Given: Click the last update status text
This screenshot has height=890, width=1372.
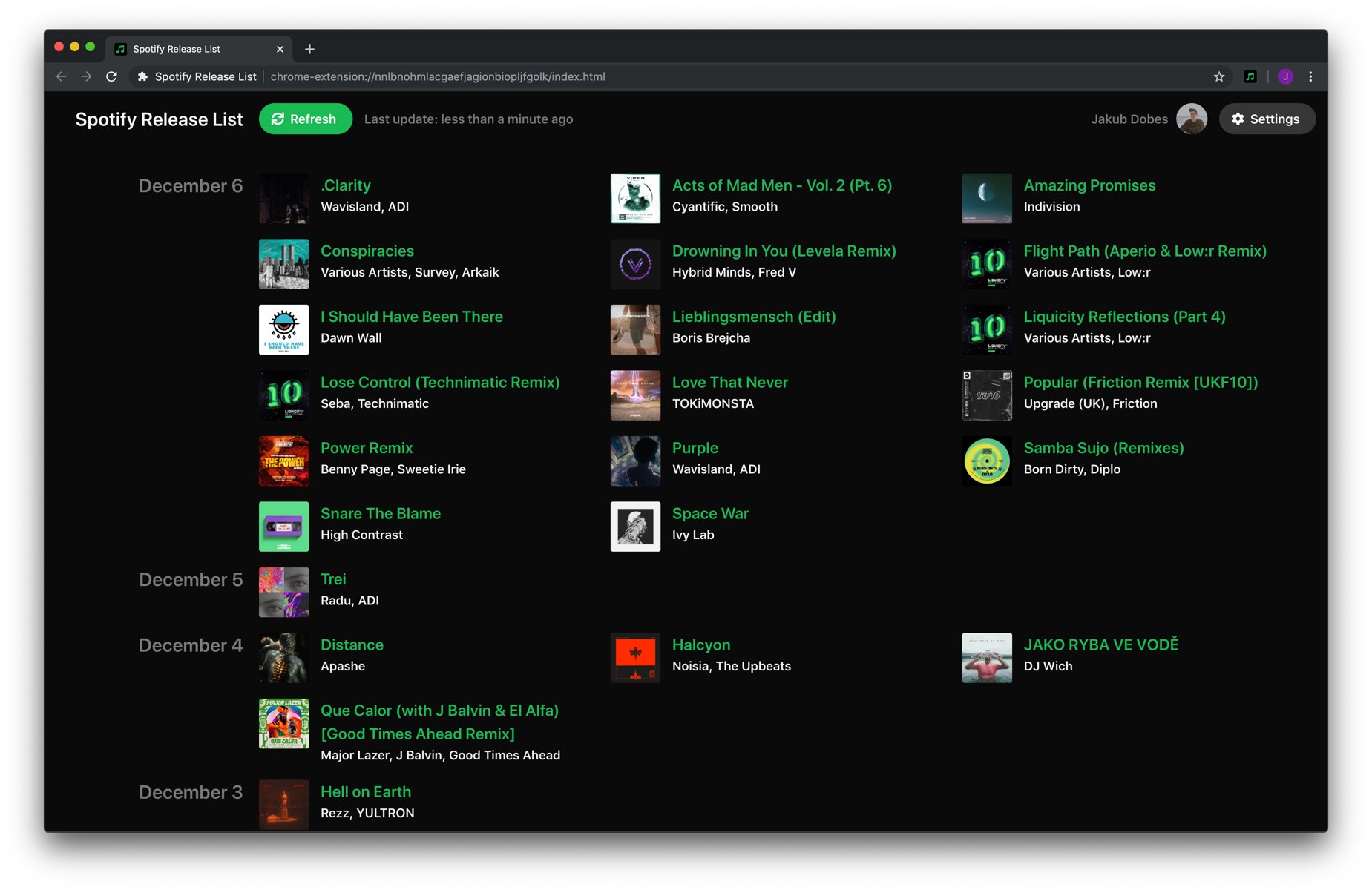Looking at the screenshot, I should pos(468,119).
